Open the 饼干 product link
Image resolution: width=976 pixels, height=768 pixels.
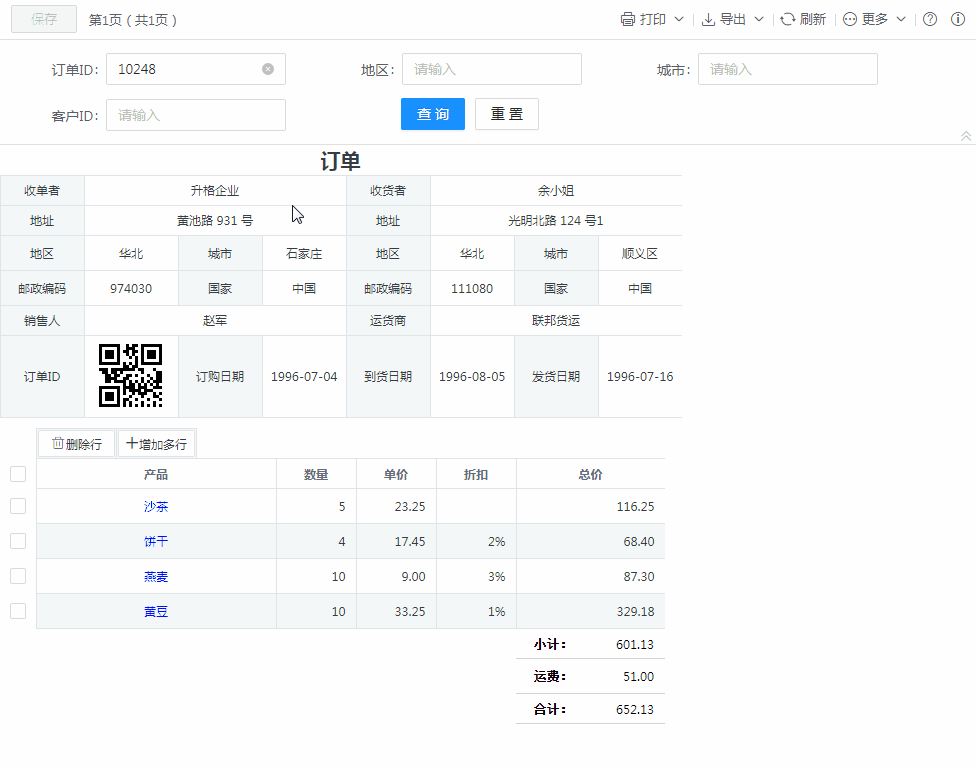pyautogui.click(x=156, y=541)
